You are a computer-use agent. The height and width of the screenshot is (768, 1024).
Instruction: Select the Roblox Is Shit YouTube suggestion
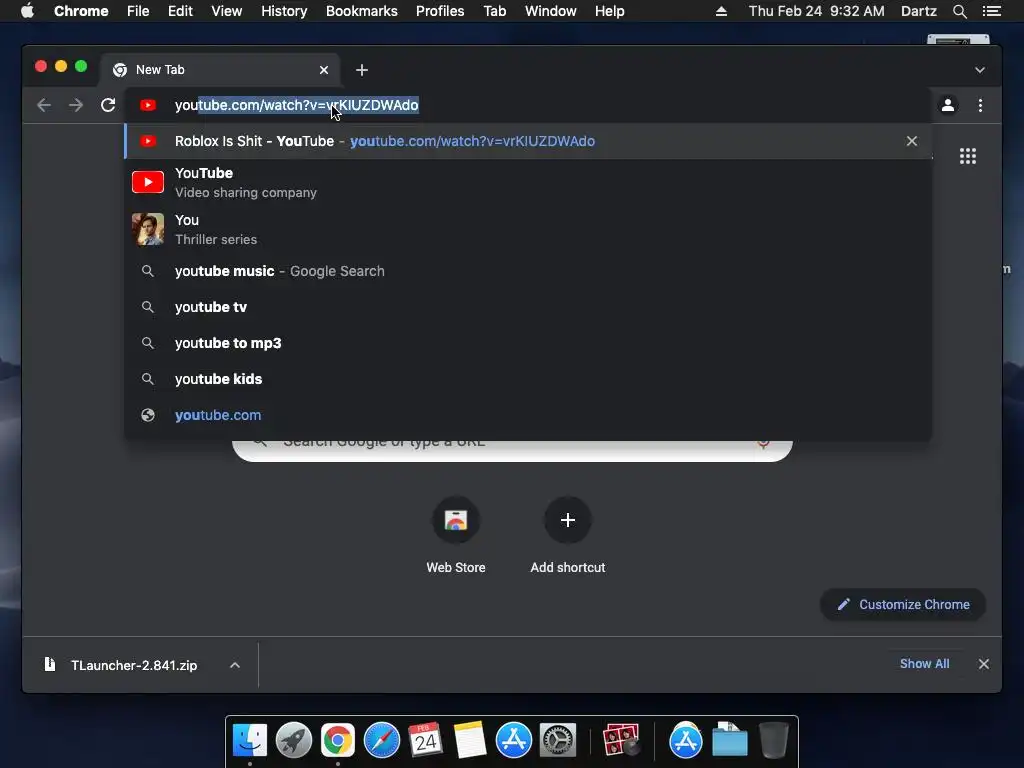coord(528,141)
